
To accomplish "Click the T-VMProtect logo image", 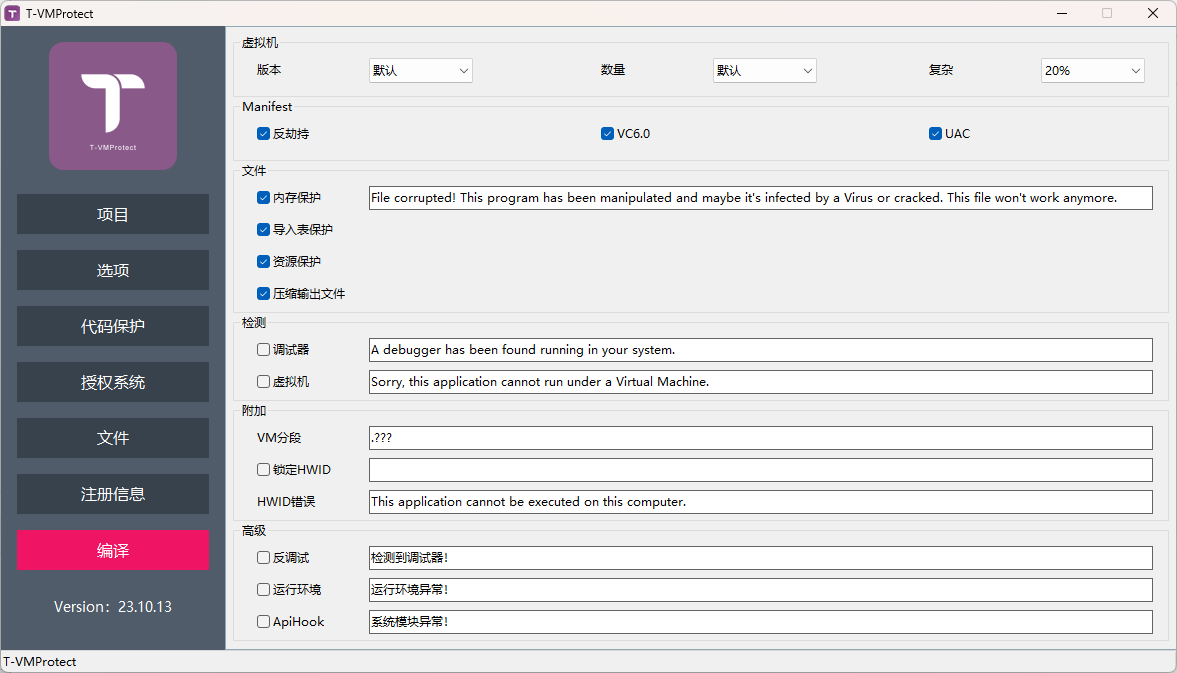I will (x=113, y=106).
